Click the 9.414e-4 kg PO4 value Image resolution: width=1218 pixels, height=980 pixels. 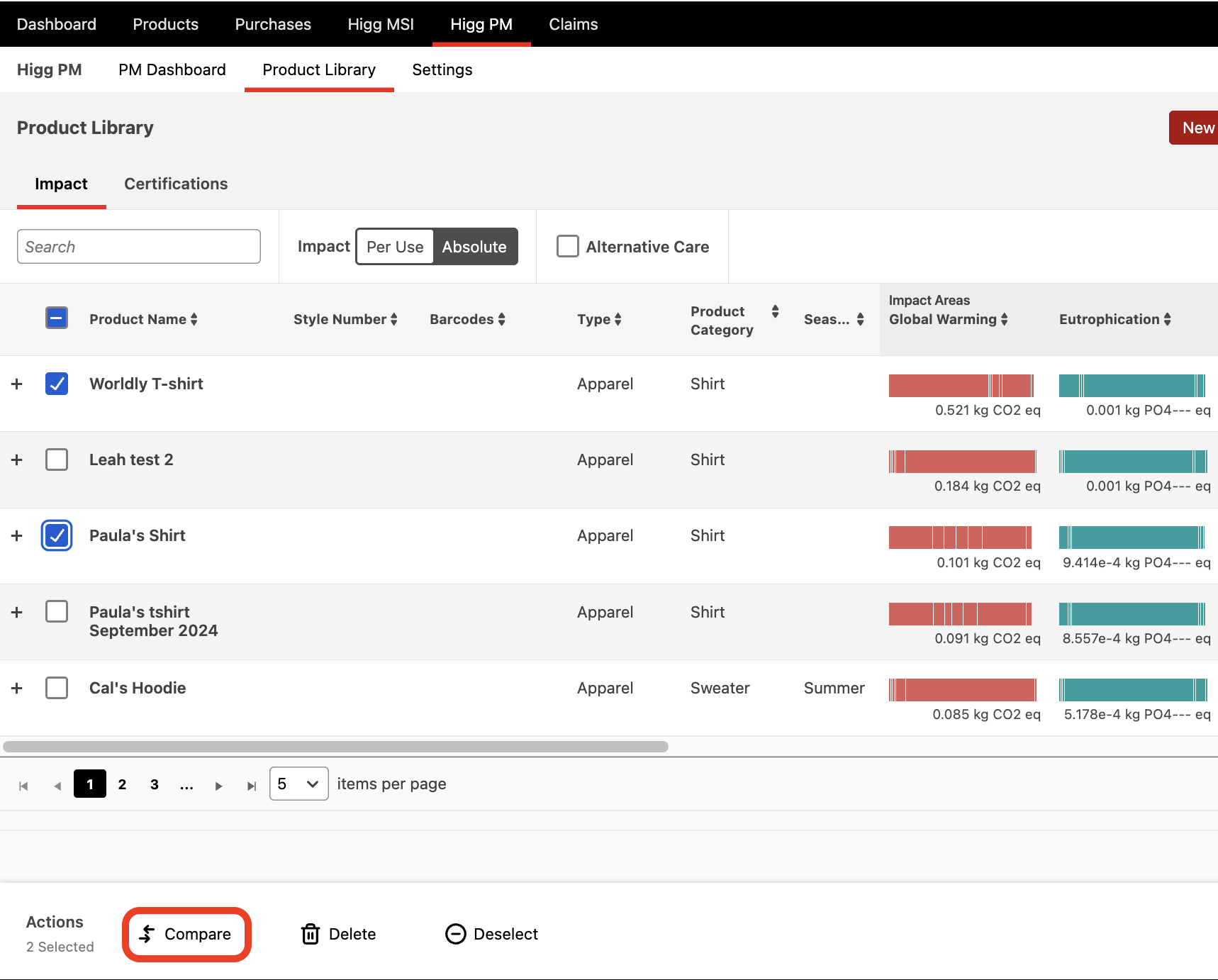tap(1136, 562)
